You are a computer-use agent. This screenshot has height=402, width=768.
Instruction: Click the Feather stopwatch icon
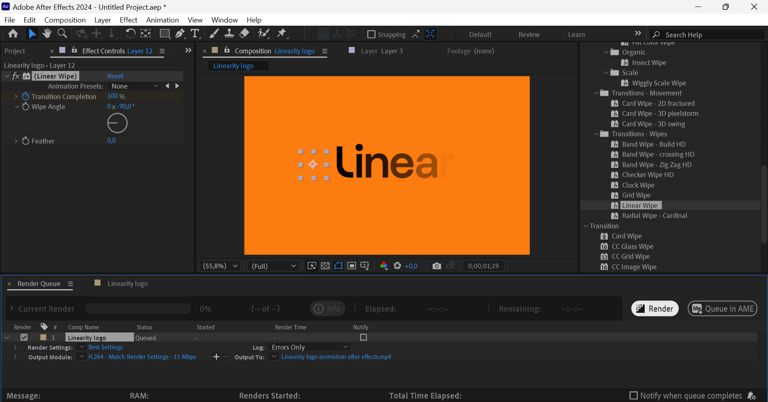pos(25,141)
